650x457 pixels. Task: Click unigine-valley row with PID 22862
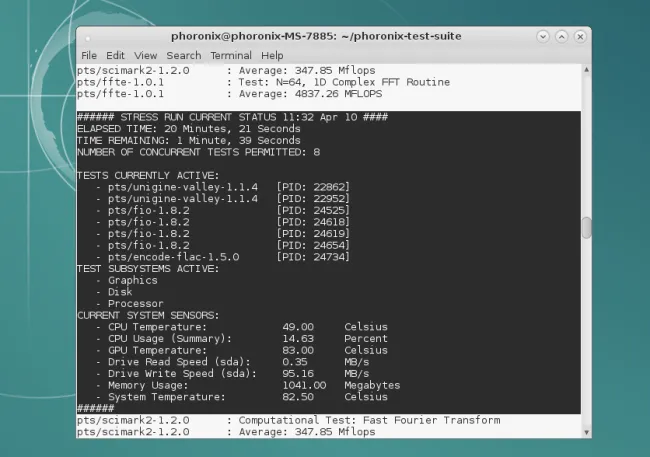(x=223, y=187)
